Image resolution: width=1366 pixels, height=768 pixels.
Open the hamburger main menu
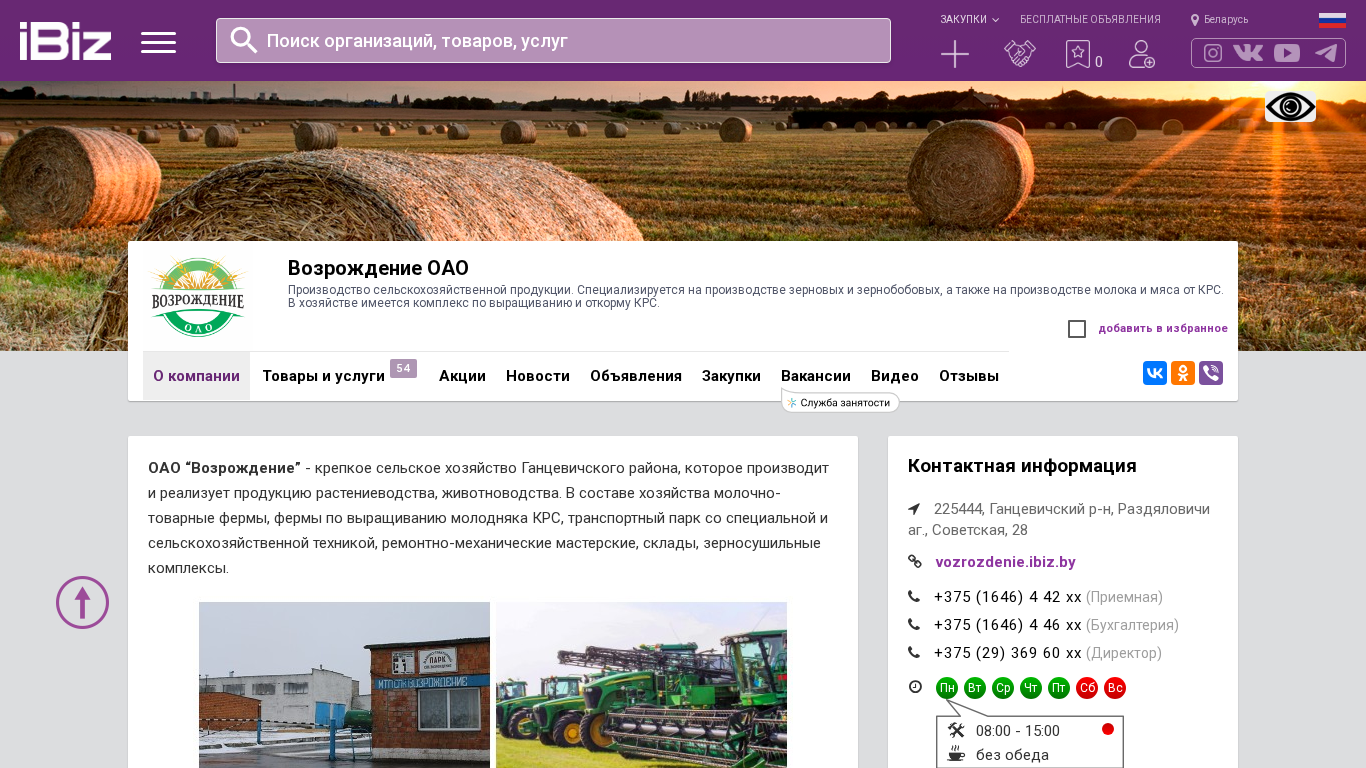(x=158, y=42)
